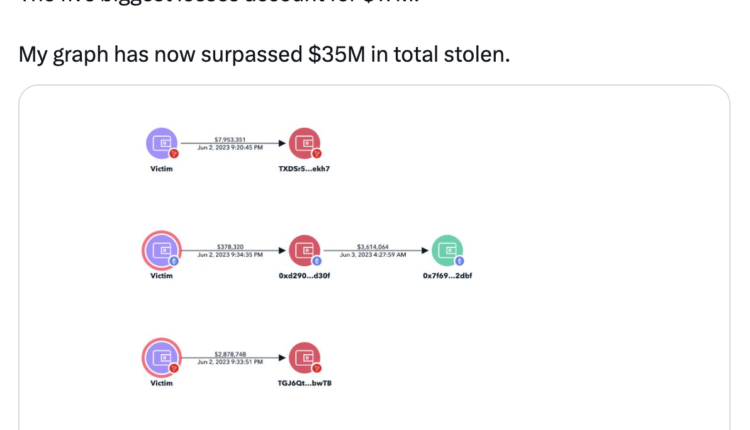The image size is (750, 430).
Task: Select the $2,878,748 transfer amount label
Action: 230,353
